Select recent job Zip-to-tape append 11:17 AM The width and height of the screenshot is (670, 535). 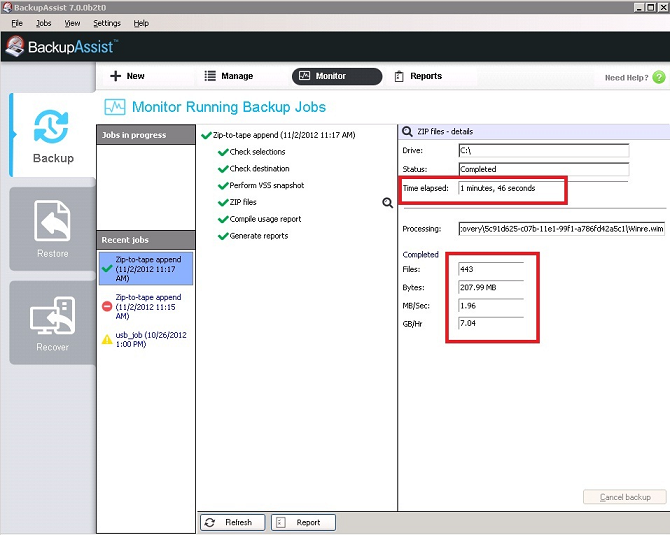[x=146, y=269]
